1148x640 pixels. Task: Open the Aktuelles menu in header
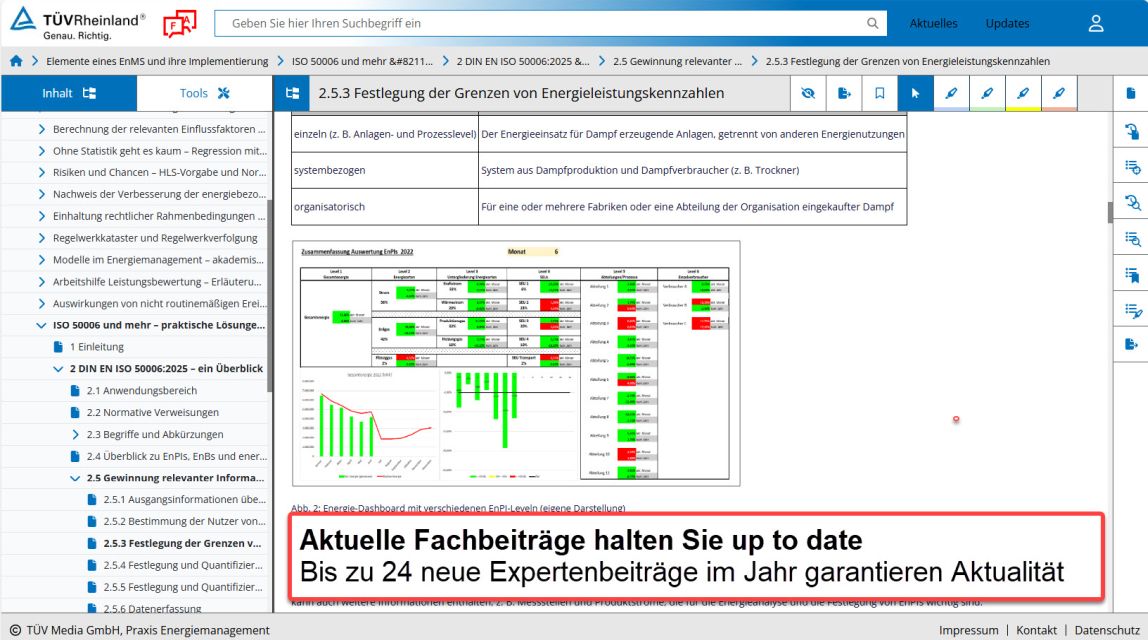click(933, 23)
